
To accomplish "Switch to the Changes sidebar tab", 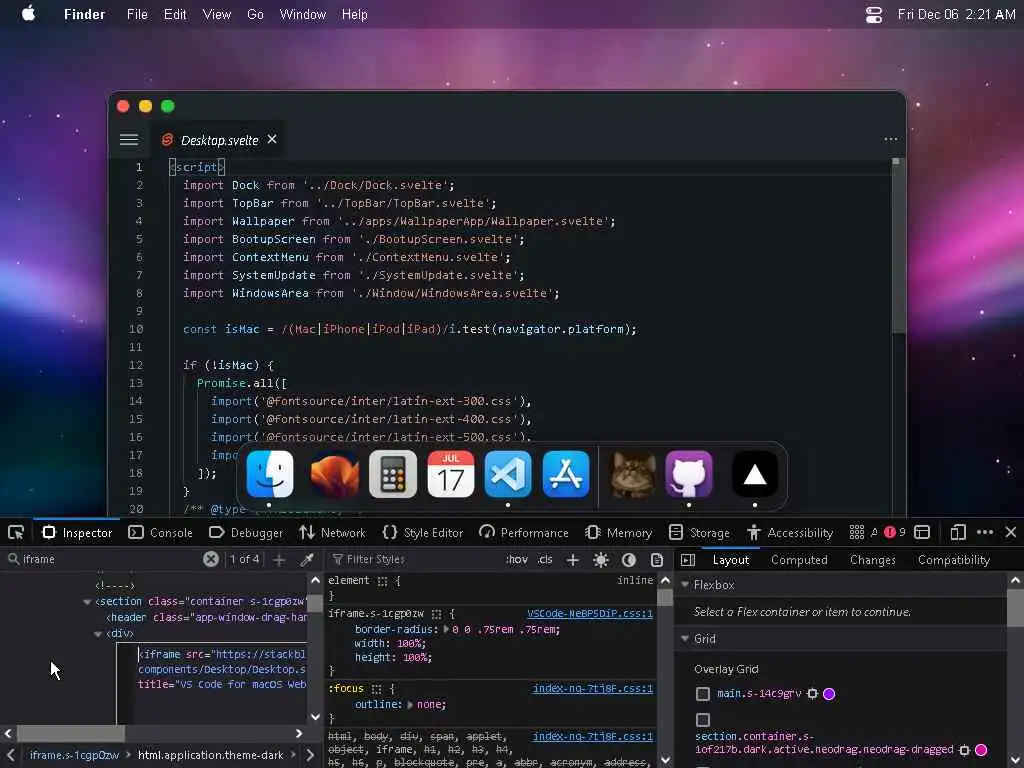I will (872, 560).
